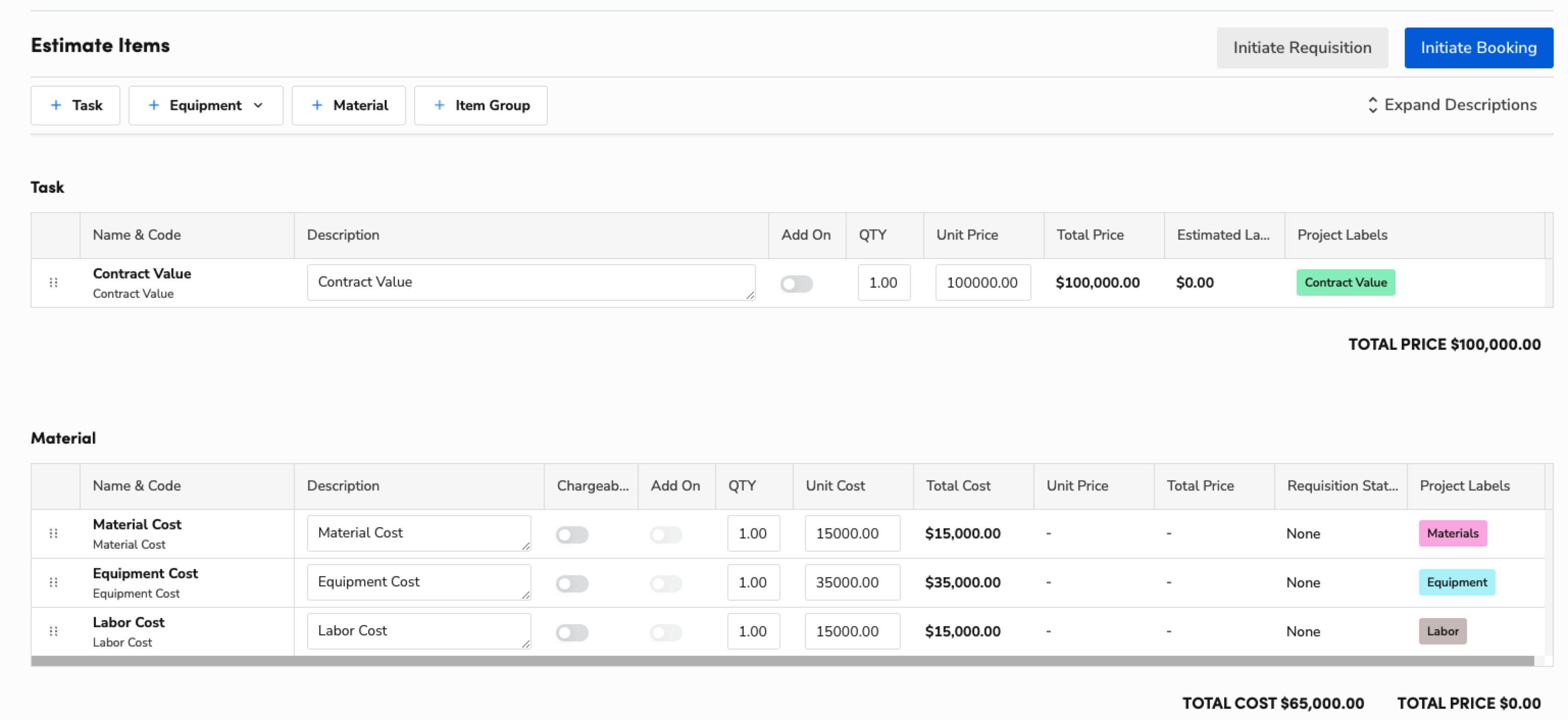Click the drag handle for Labor Cost row
1568x720 pixels.
(54, 631)
